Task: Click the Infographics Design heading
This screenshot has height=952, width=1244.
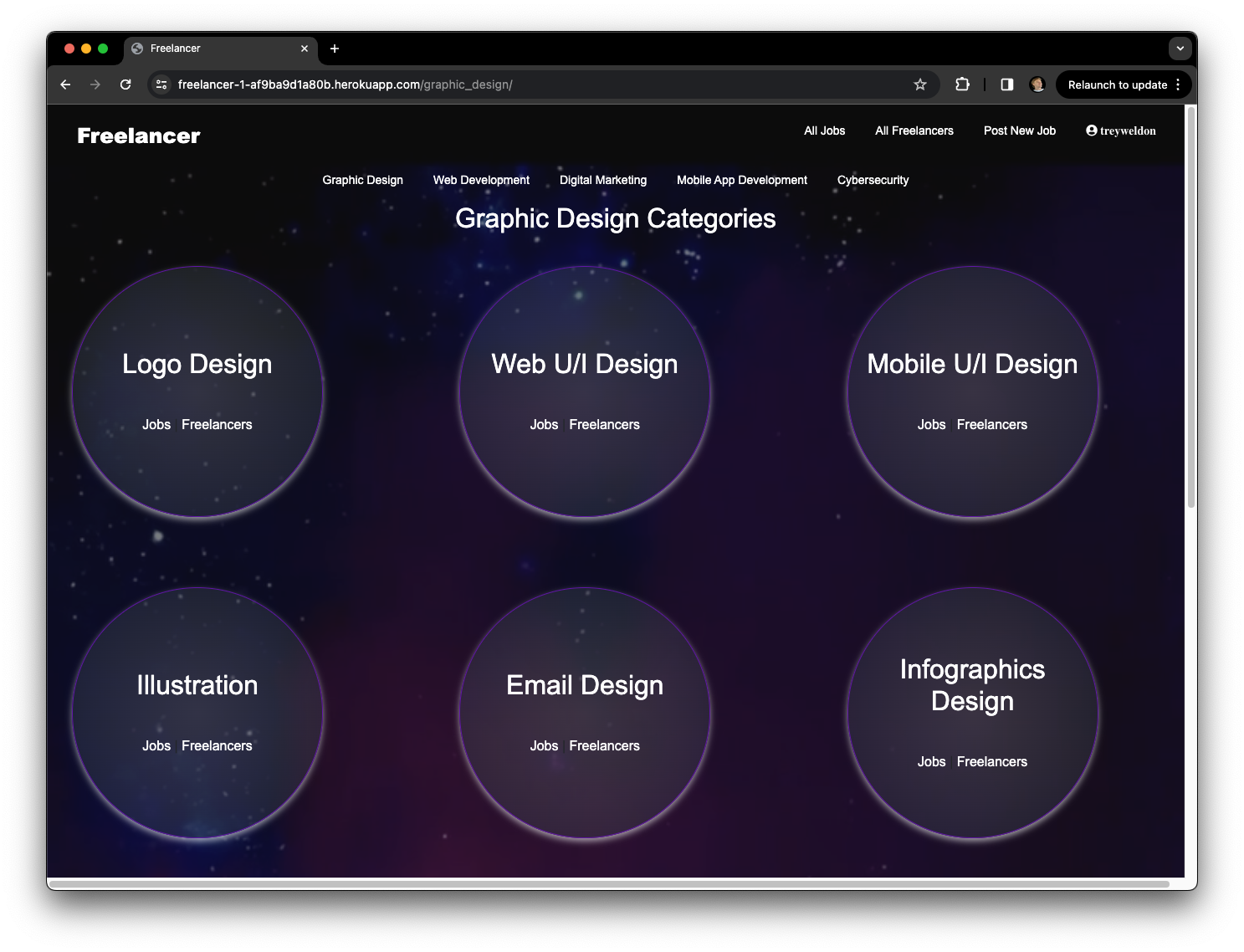Action: tap(972, 685)
